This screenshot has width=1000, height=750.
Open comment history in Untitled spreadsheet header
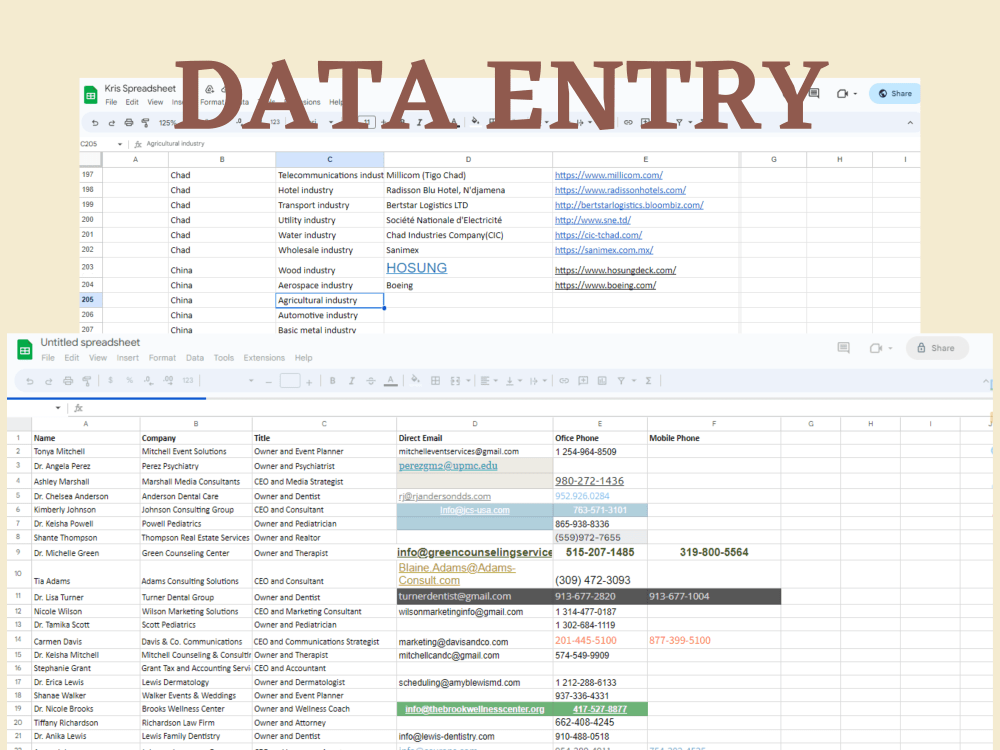coord(844,348)
